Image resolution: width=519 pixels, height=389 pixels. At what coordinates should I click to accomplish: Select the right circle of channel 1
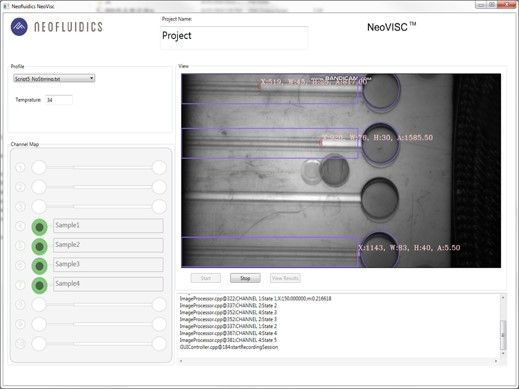click(159, 167)
